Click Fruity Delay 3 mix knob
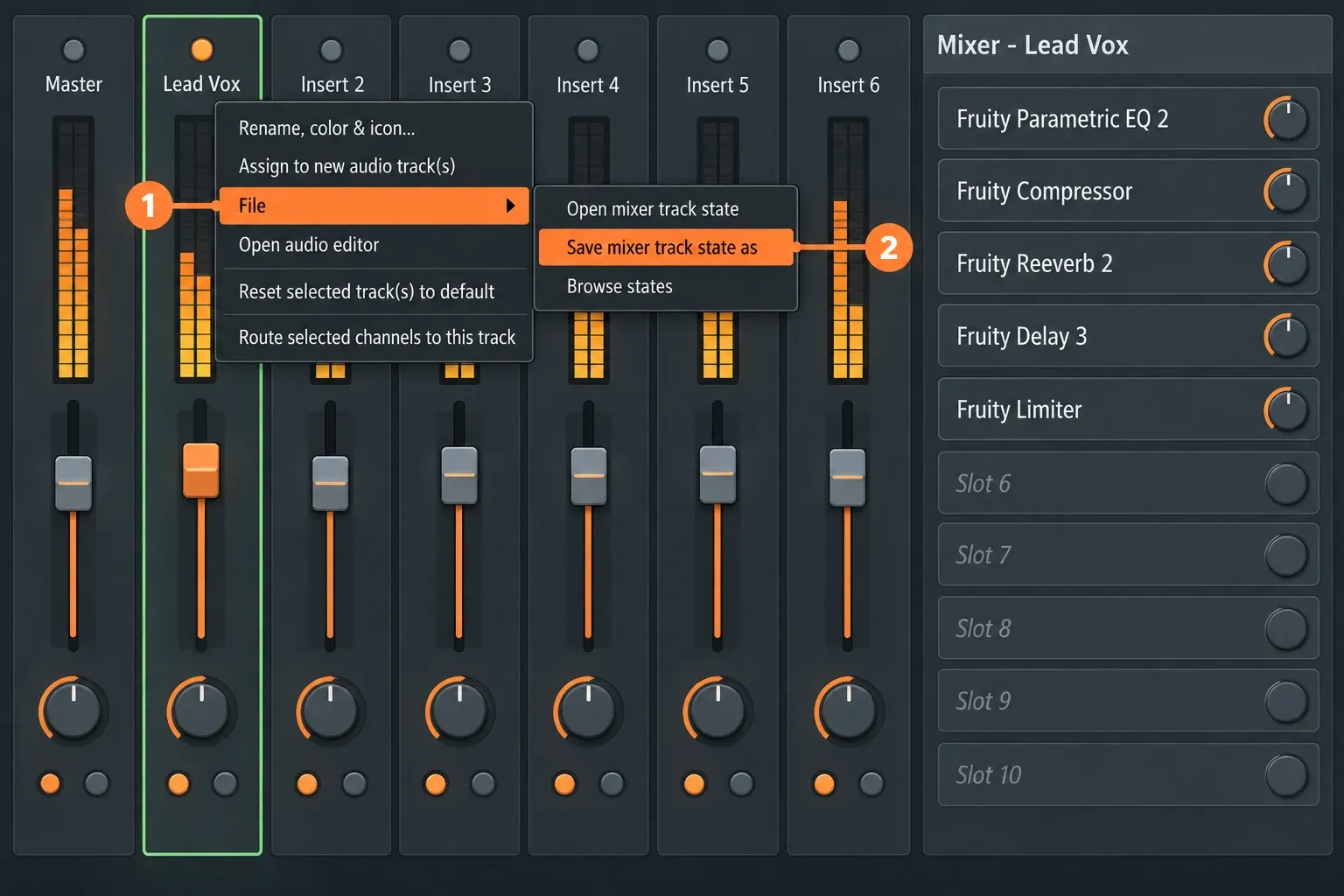The height and width of the screenshot is (896, 1344). click(1287, 337)
